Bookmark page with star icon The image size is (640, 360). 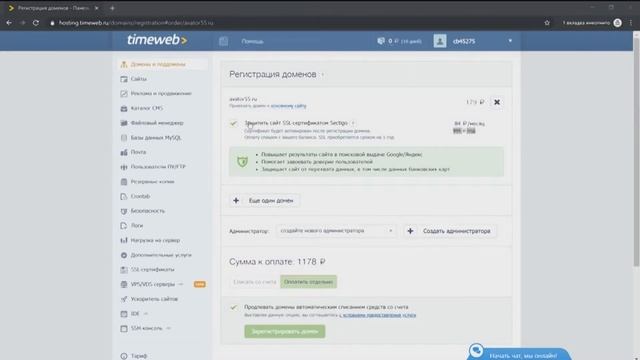click(x=547, y=23)
